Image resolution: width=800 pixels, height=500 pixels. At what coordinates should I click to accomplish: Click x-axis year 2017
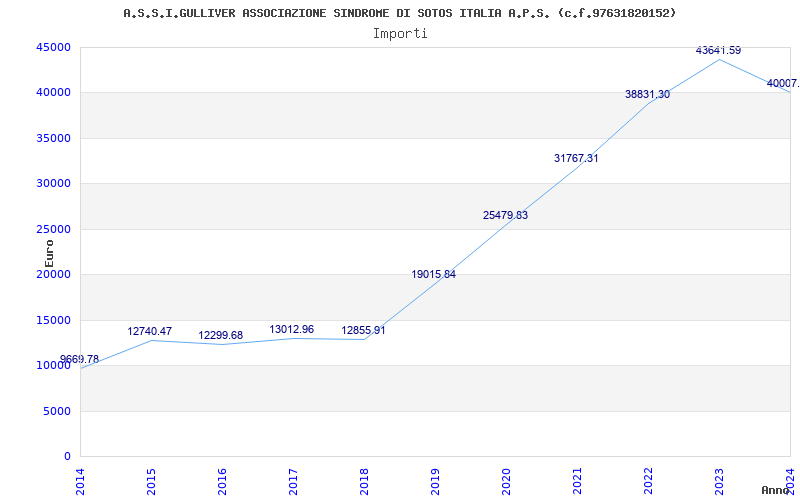click(x=293, y=481)
